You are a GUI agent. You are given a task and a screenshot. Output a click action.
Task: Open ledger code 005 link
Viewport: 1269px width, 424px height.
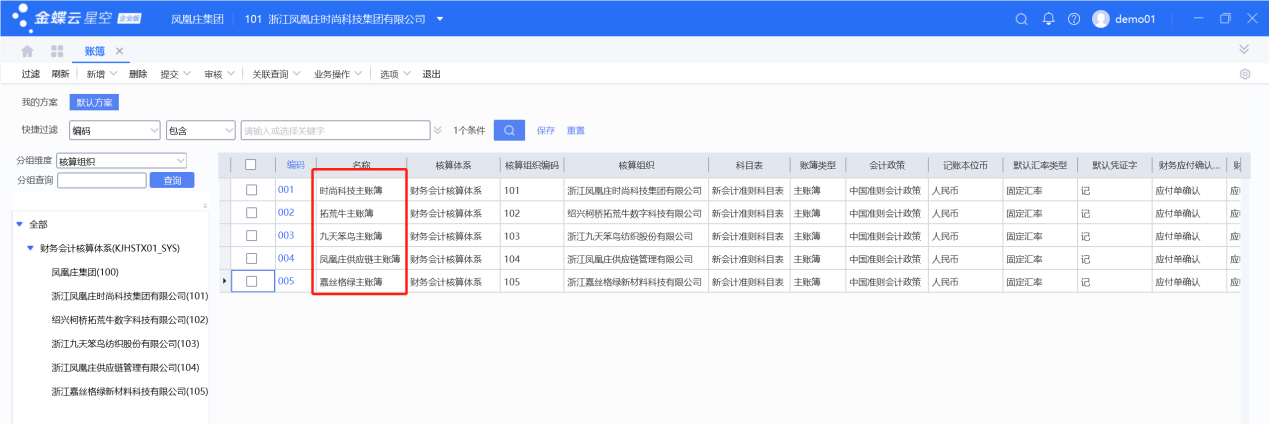point(286,282)
